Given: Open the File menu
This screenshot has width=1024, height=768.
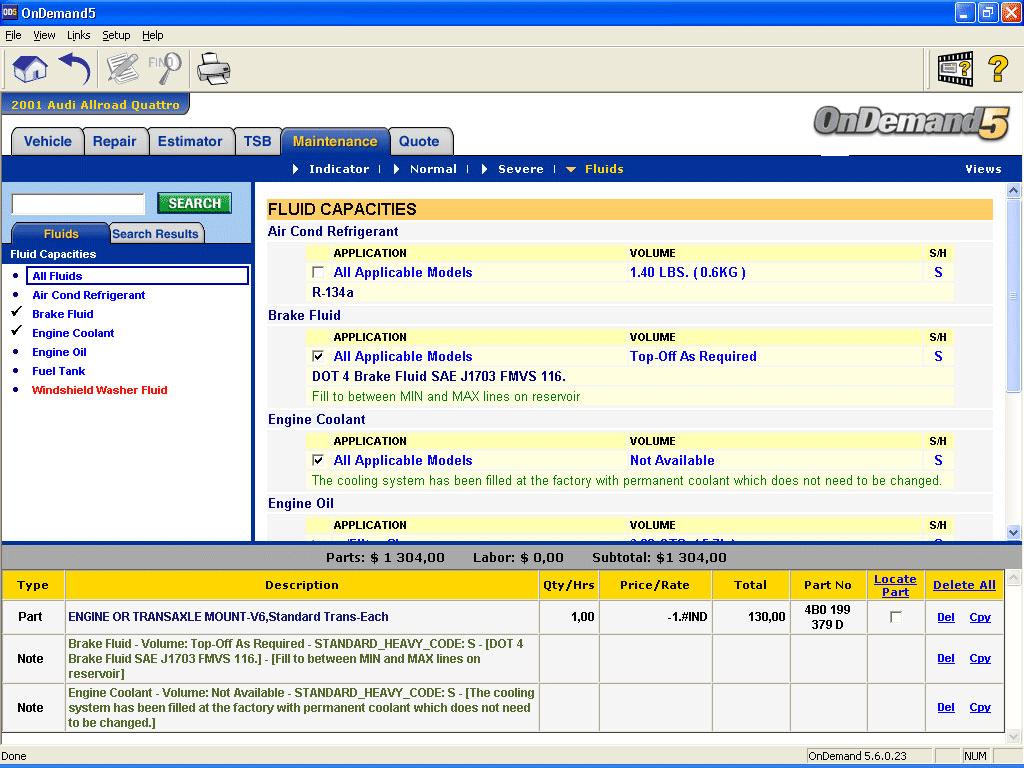Looking at the screenshot, I should (13, 35).
